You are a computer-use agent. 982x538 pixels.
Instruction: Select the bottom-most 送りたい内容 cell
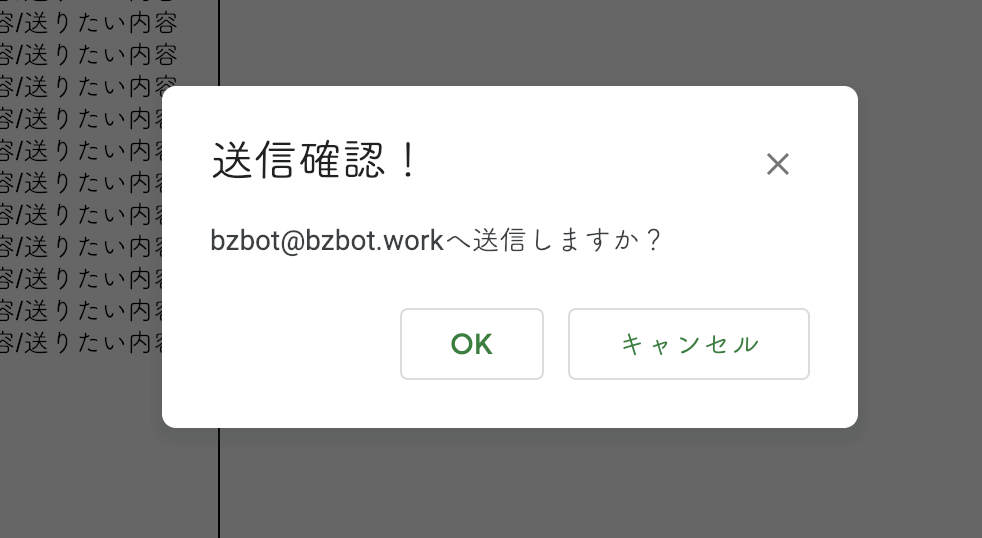click(81, 343)
